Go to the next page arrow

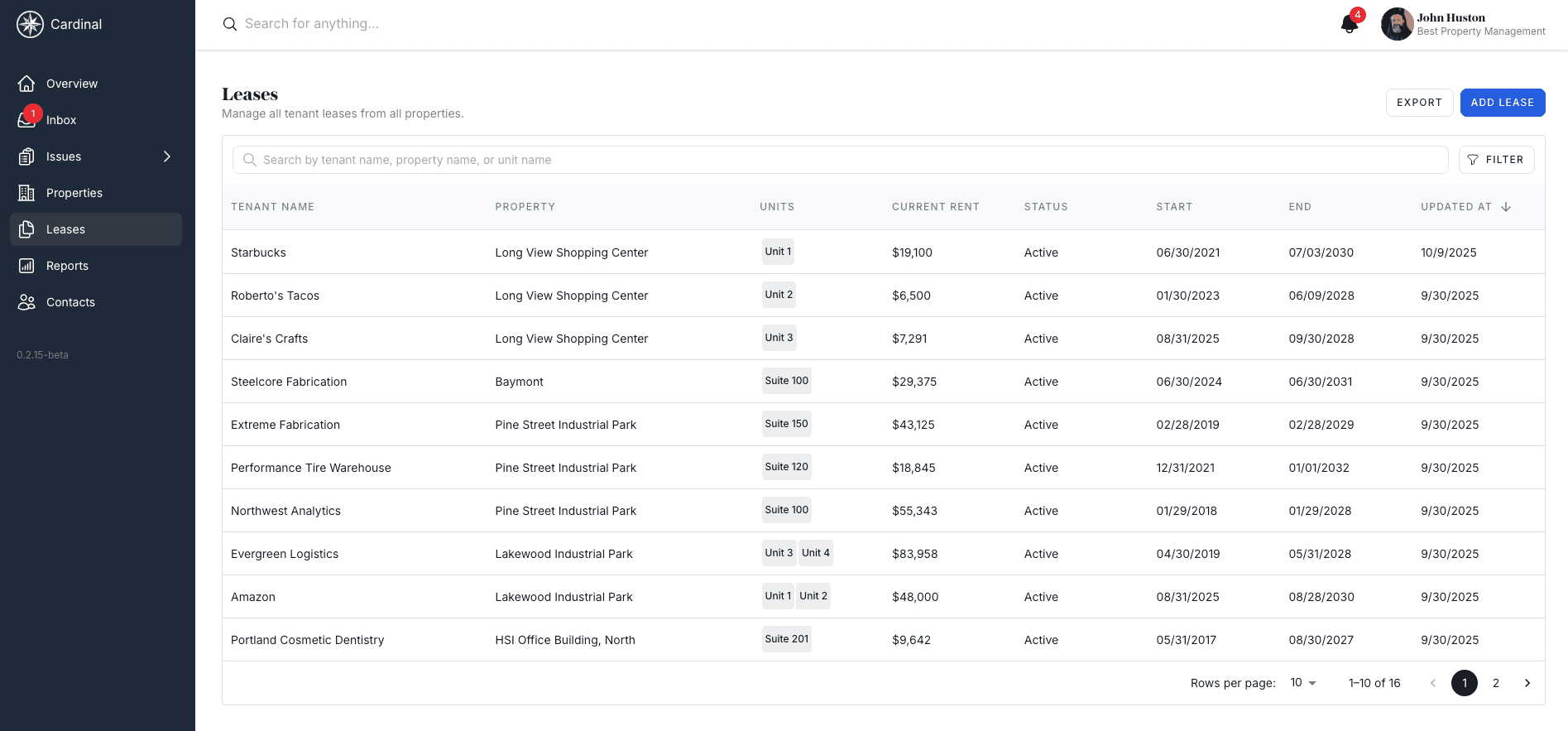(x=1527, y=683)
